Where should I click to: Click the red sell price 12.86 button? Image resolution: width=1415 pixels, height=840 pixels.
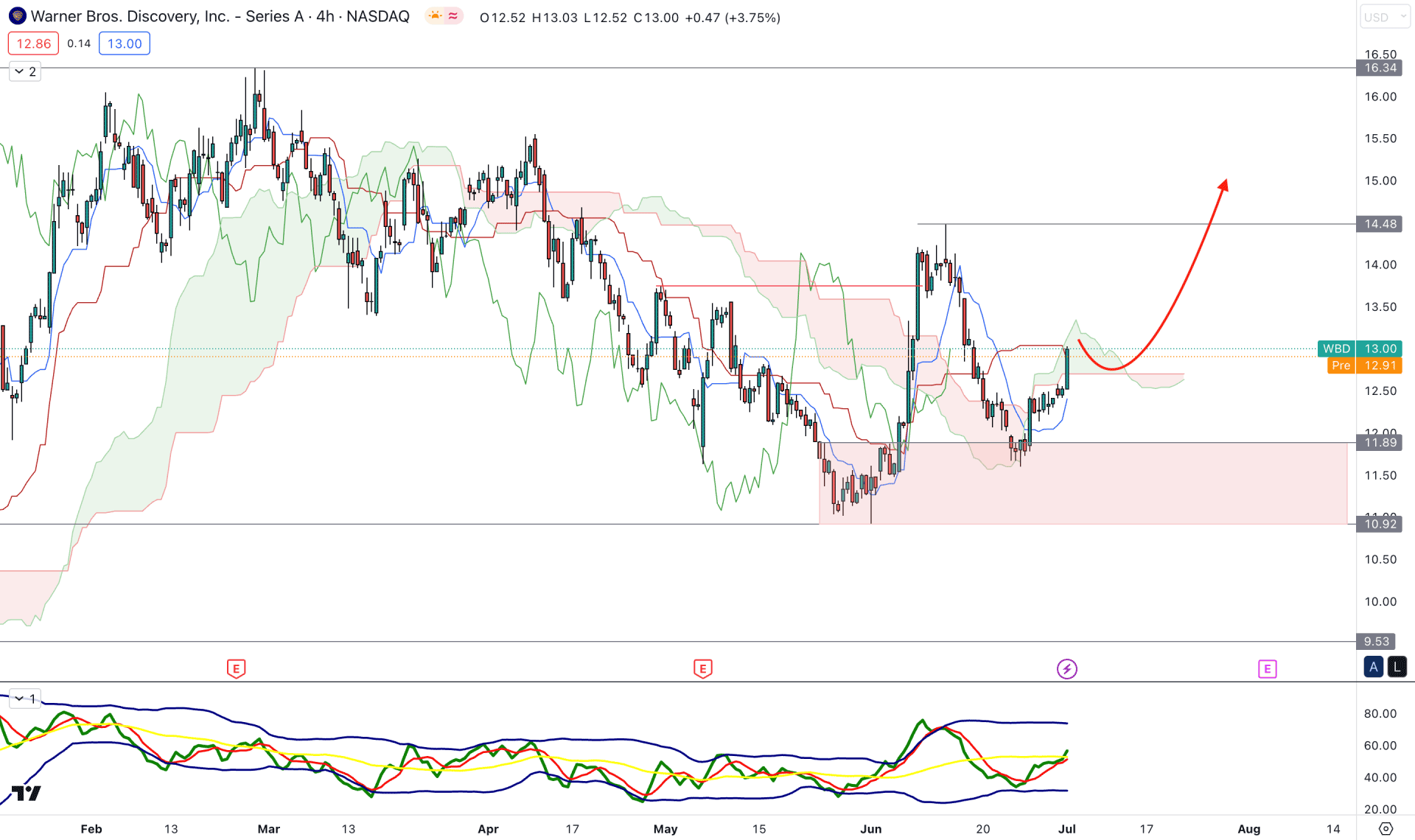tap(33, 43)
